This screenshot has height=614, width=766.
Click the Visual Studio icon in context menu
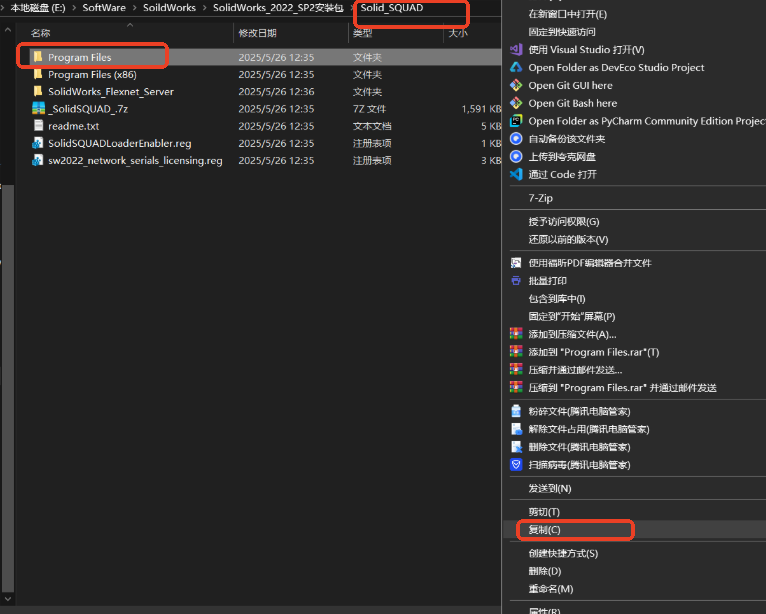click(516, 49)
